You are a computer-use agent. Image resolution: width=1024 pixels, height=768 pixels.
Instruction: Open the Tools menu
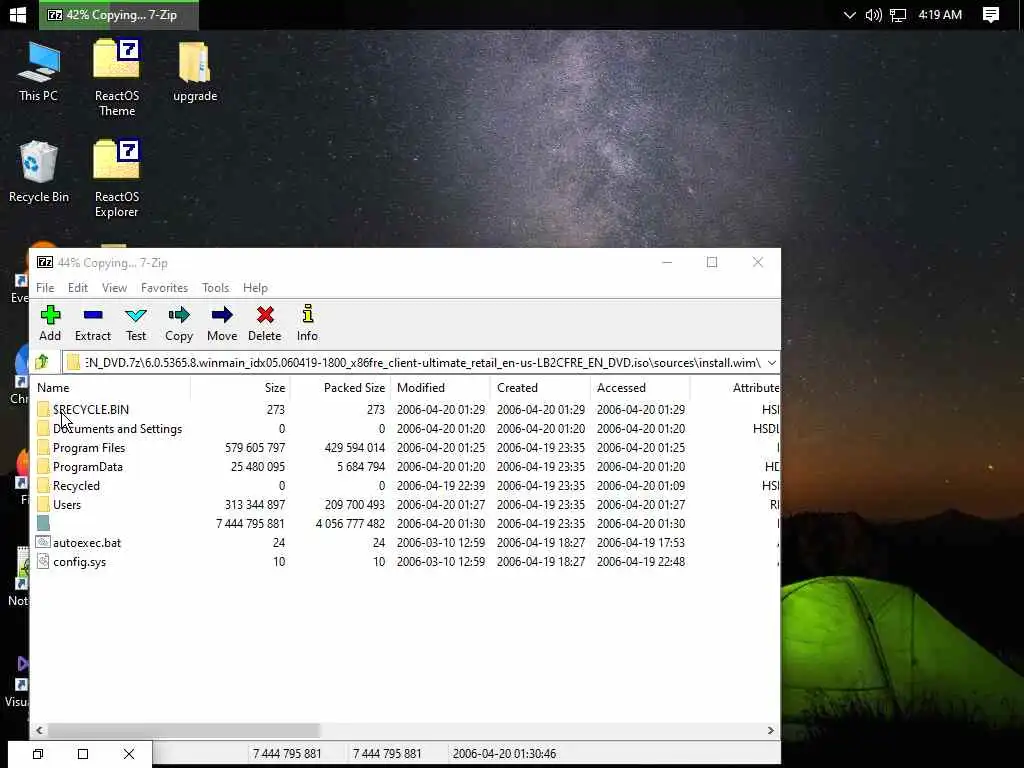click(216, 287)
